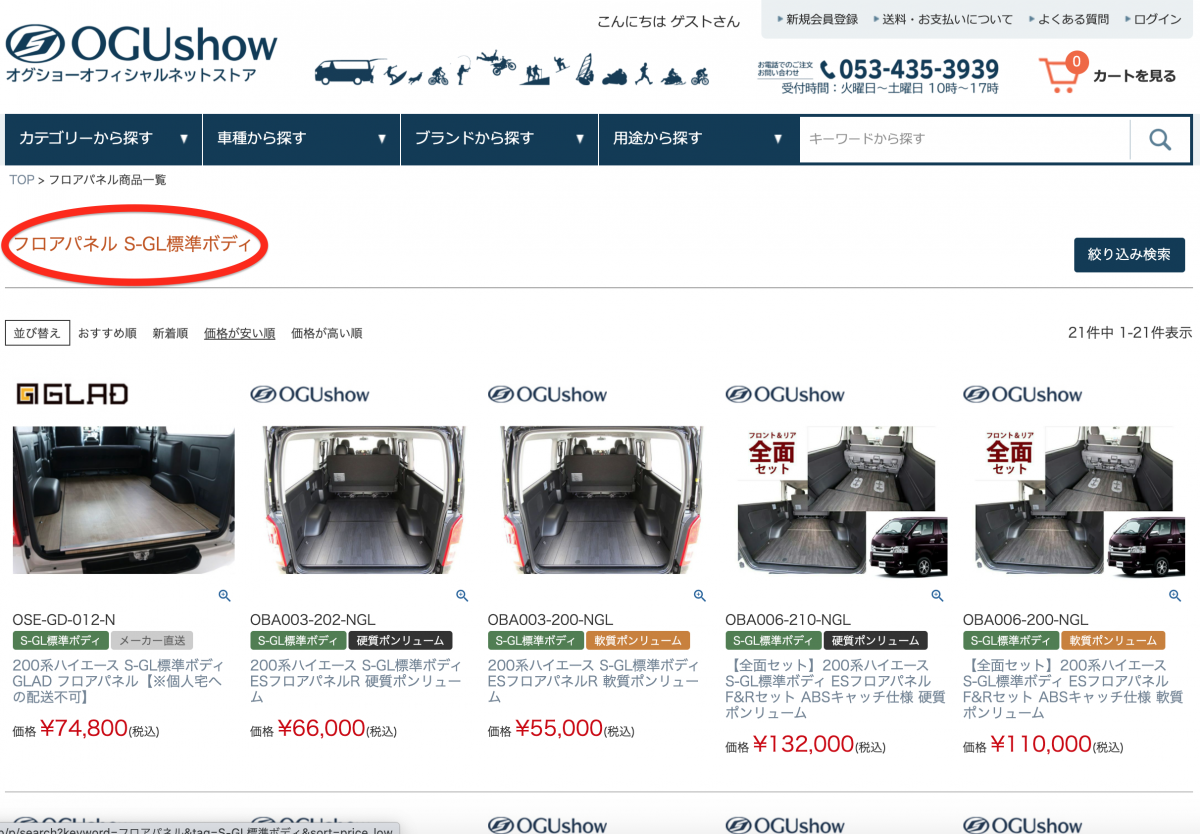Sort by おすすめ順

[107, 333]
